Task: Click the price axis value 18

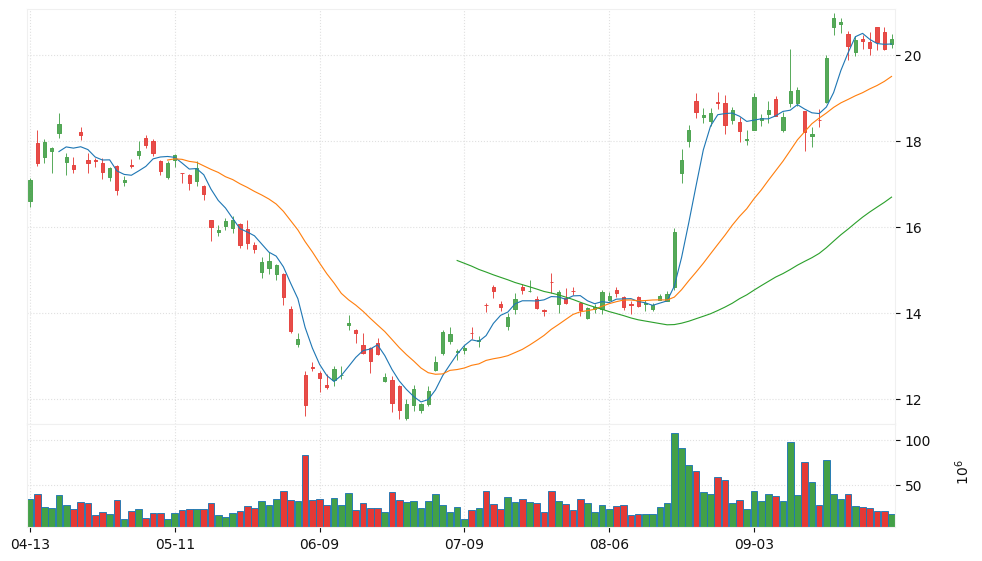Action: 912,142
